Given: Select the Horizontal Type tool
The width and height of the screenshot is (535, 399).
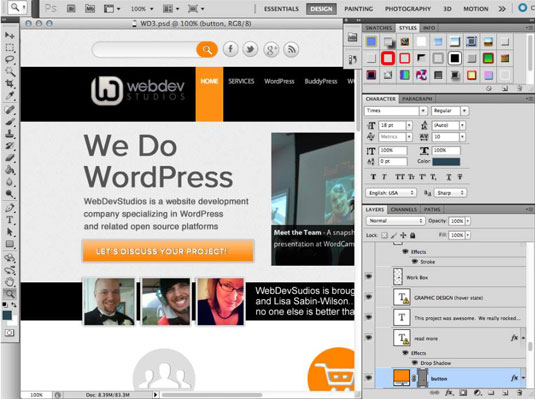Looking at the screenshot, I should (x=10, y=220).
